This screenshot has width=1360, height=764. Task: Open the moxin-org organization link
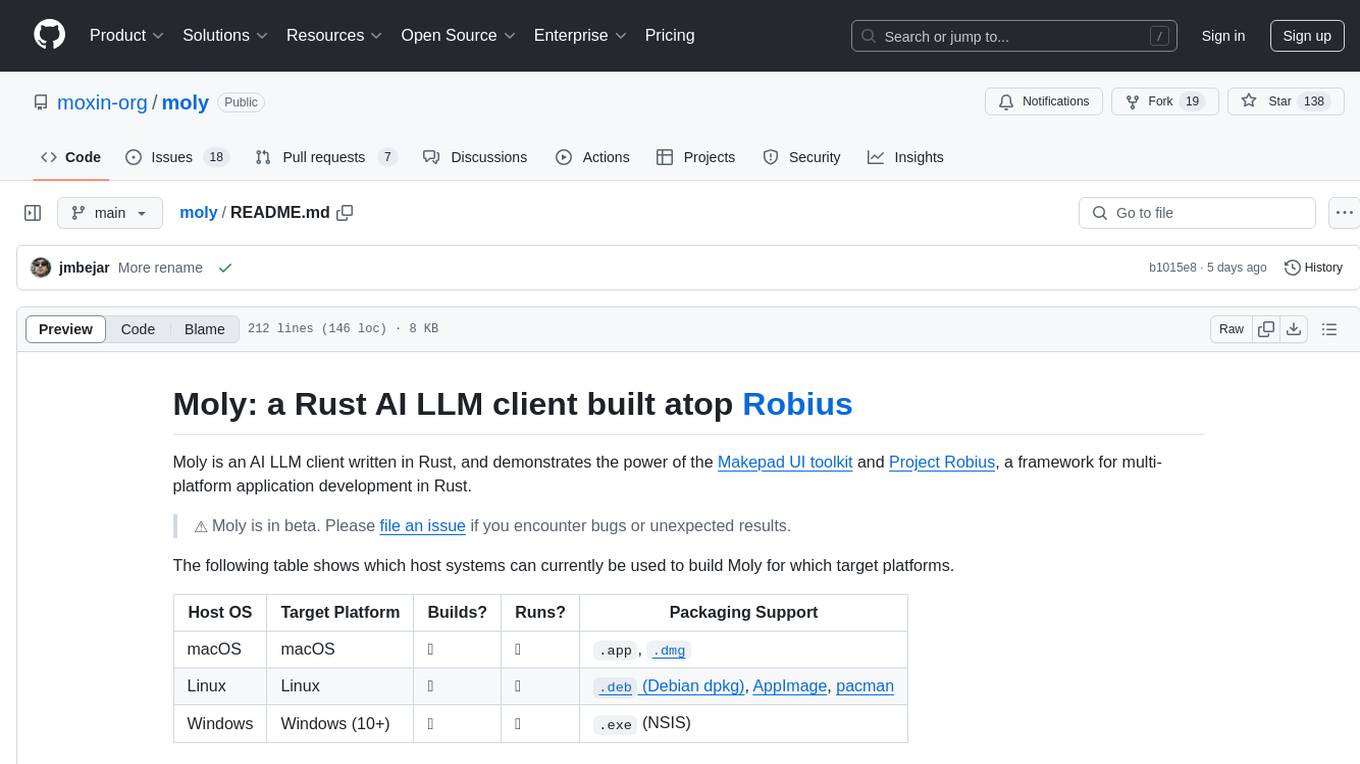click(x=102, y=102)
